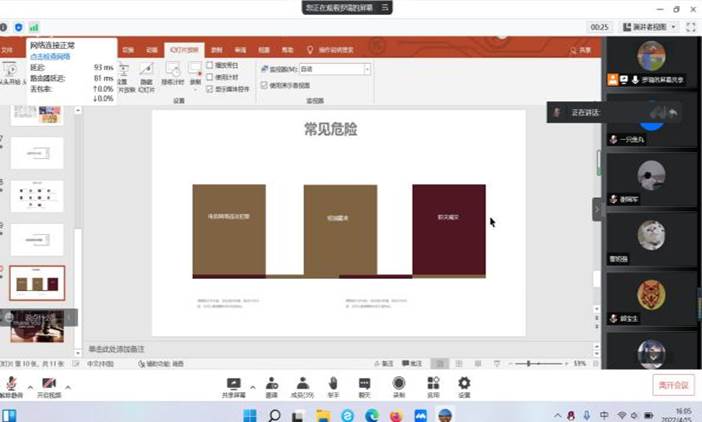Open meeting Settings gear icon
Viewport: 702px width, 422px height.
pyautogui.click(x=464, y=384)
